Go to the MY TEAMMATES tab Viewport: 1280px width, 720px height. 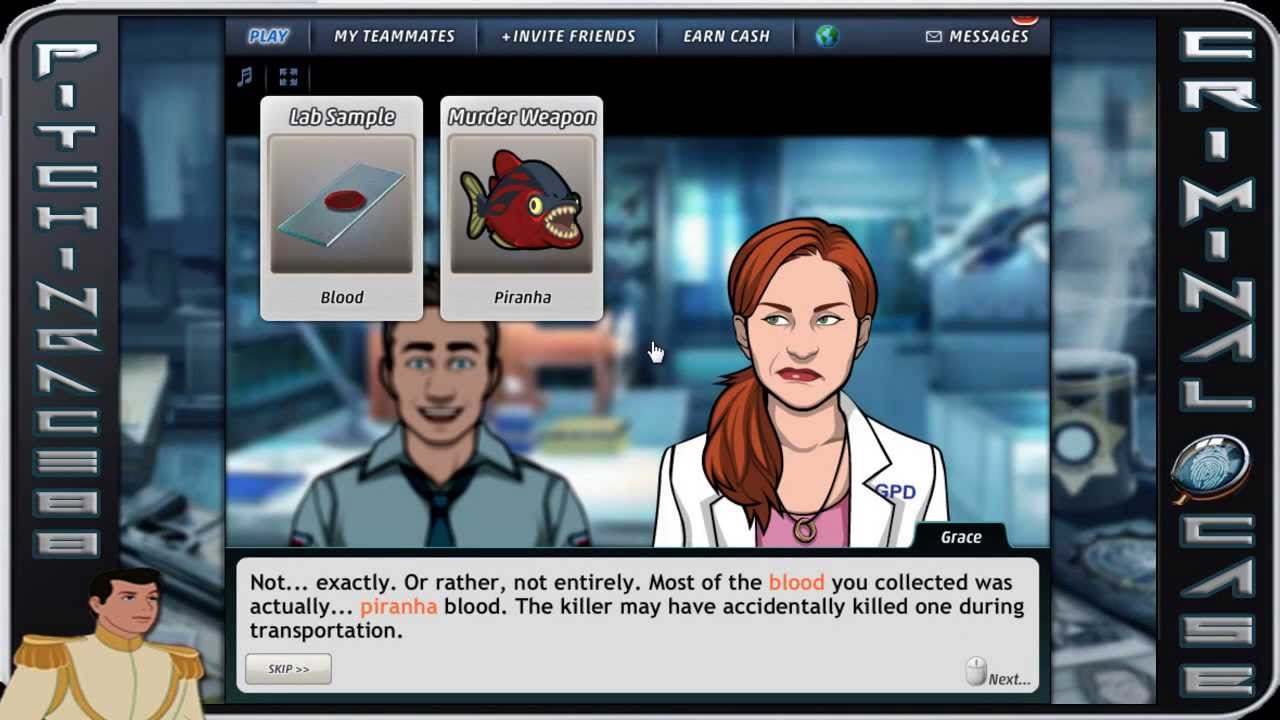pyautogui.click(x=394, y=36)
